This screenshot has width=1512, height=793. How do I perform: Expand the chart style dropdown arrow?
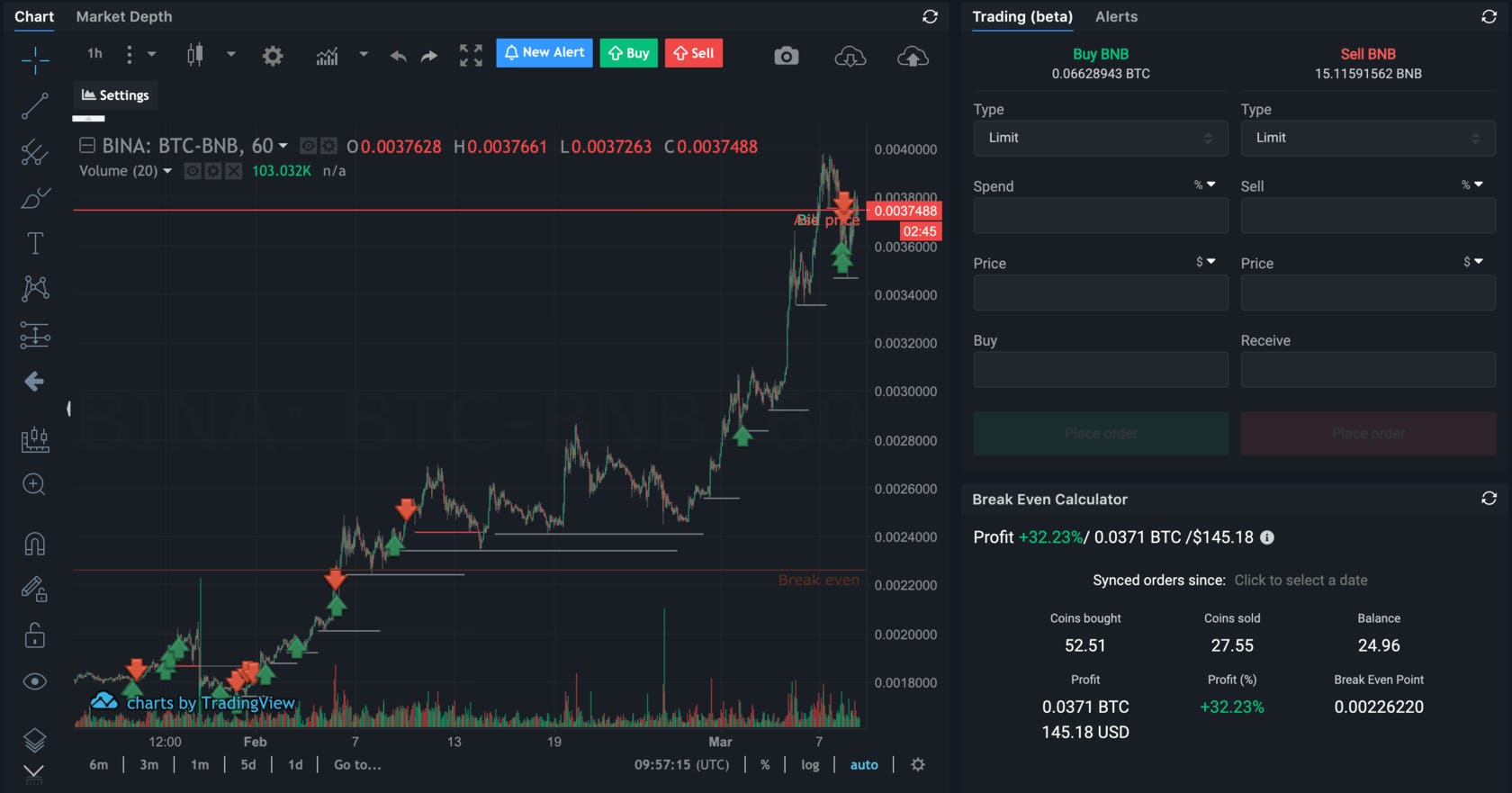[230, 54]
